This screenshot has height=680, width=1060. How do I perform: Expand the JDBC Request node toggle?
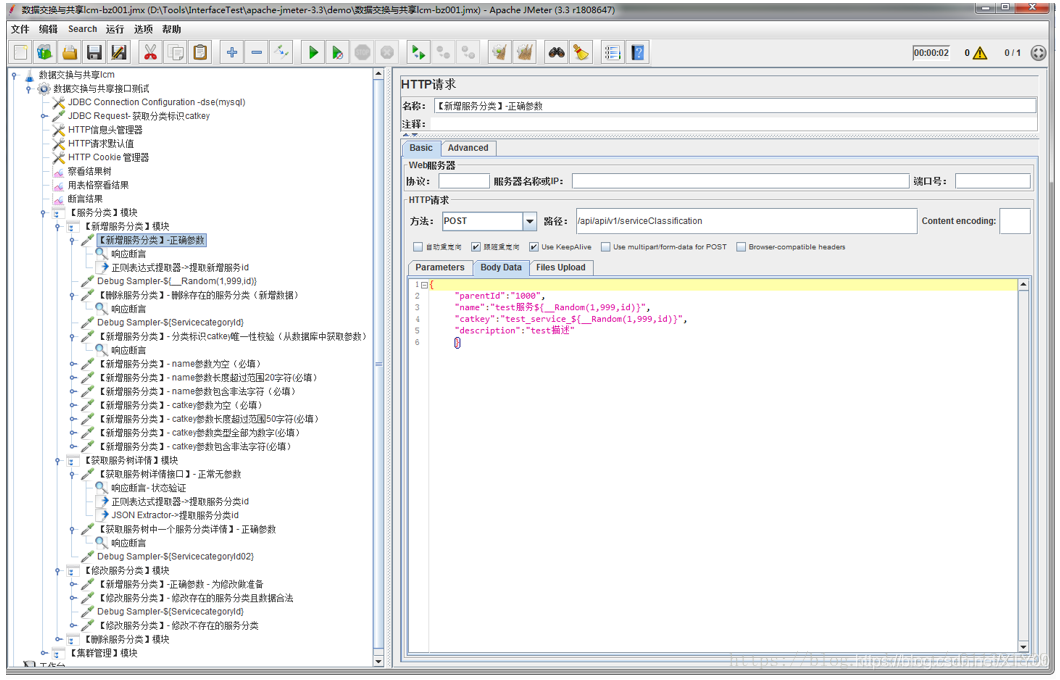tap(43, 116)
